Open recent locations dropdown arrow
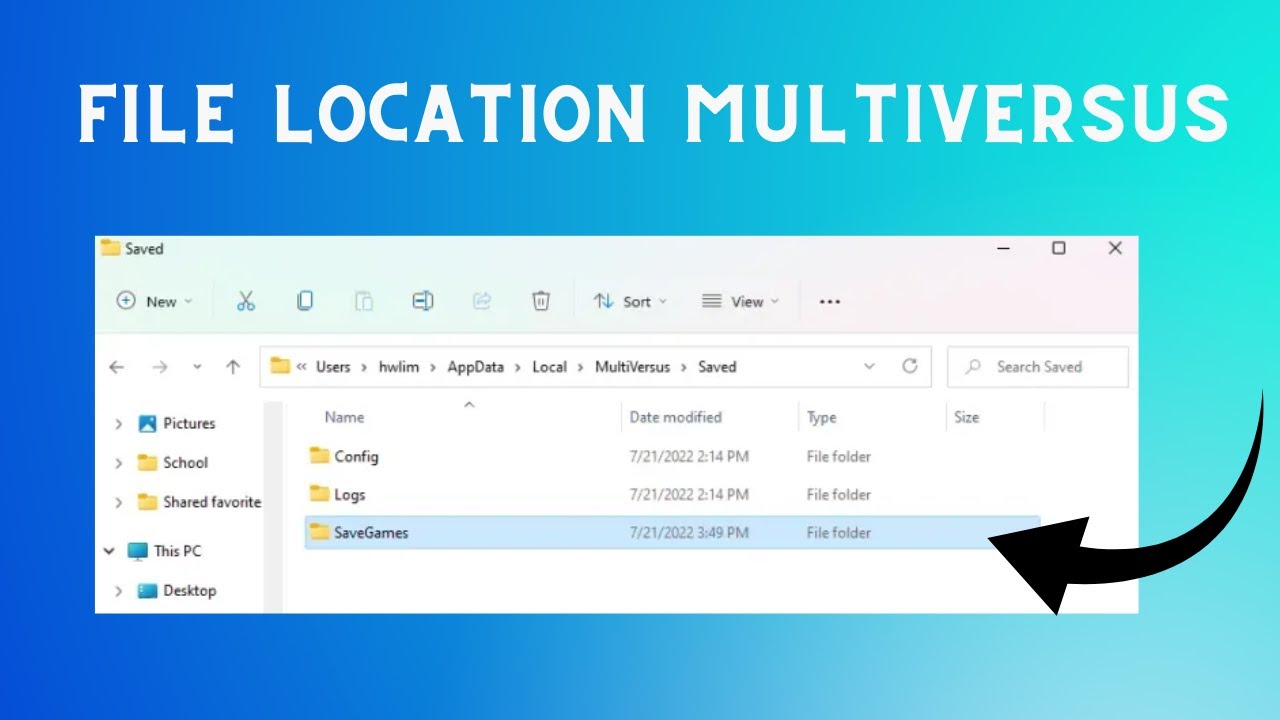Image resolution: width=1280 pixels, height=720 pixels. click(197, 367)
